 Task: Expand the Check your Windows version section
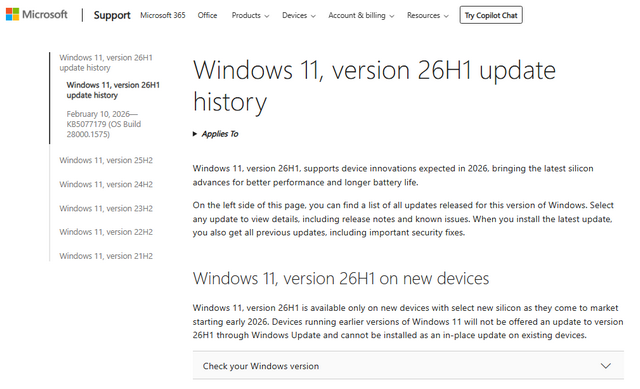coord(408,366)
